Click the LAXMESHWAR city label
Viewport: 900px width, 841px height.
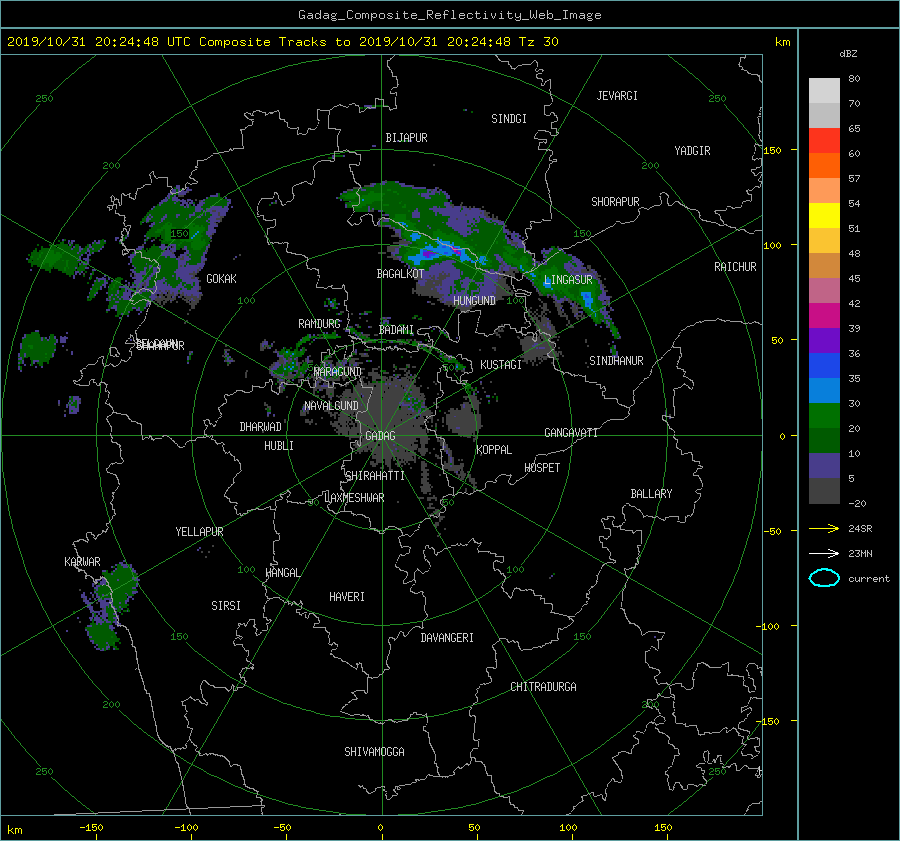pyautogui.click(x=354, y=498)
